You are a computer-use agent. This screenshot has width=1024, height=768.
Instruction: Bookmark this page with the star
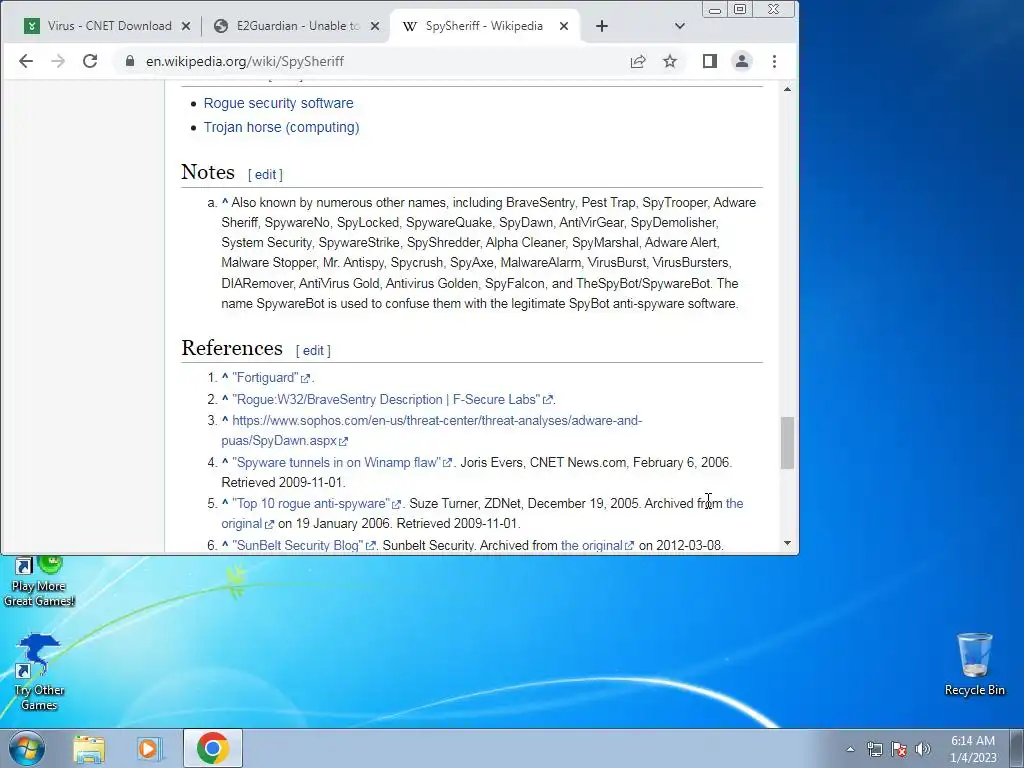click(x=670, y=61)
